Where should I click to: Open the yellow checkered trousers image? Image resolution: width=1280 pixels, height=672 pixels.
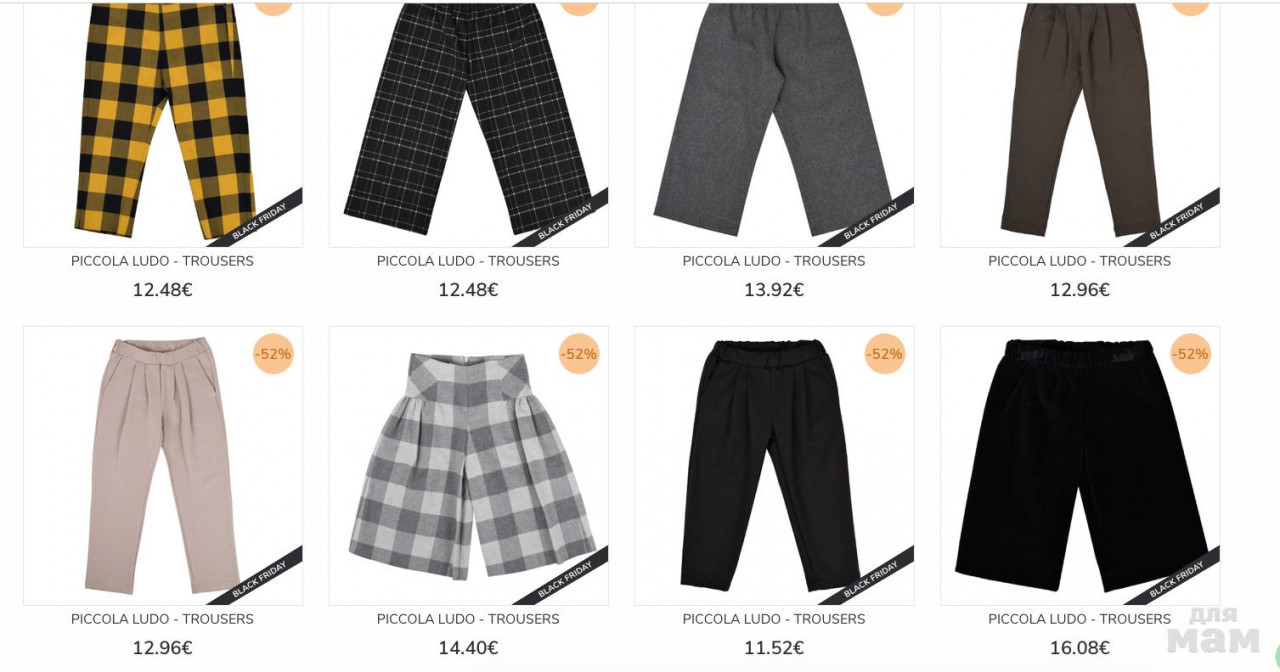click(163, 125)
